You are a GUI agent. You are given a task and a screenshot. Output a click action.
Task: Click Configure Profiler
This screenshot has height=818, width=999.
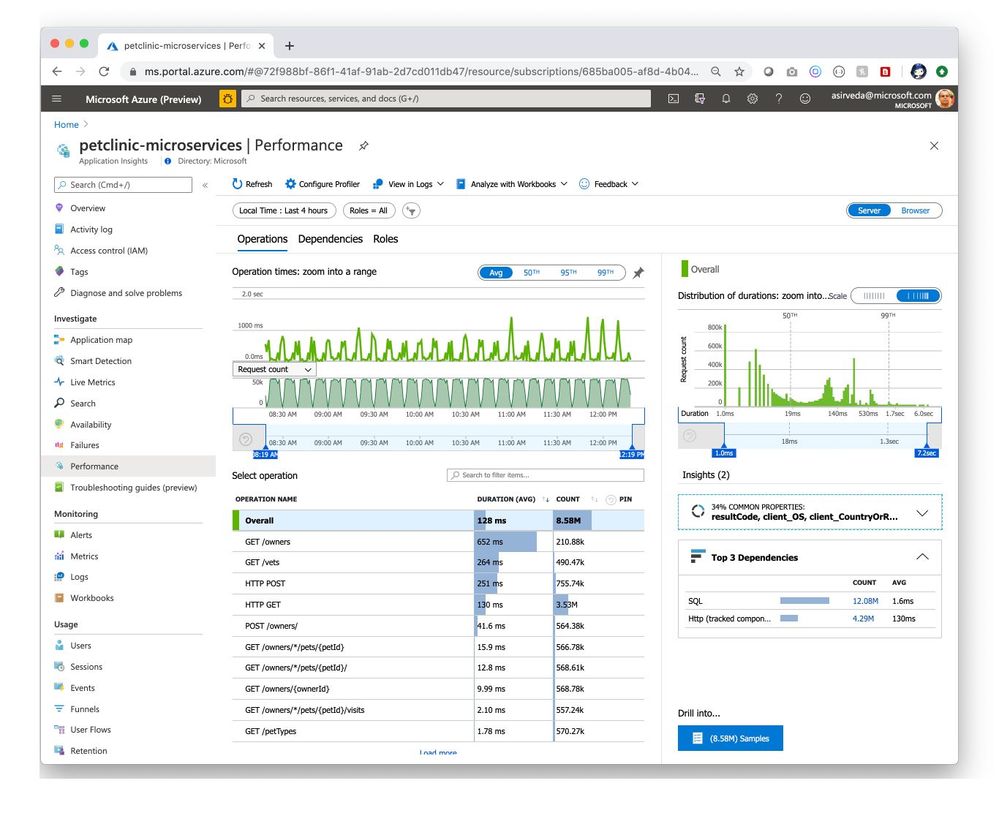[x=322, y=184]
